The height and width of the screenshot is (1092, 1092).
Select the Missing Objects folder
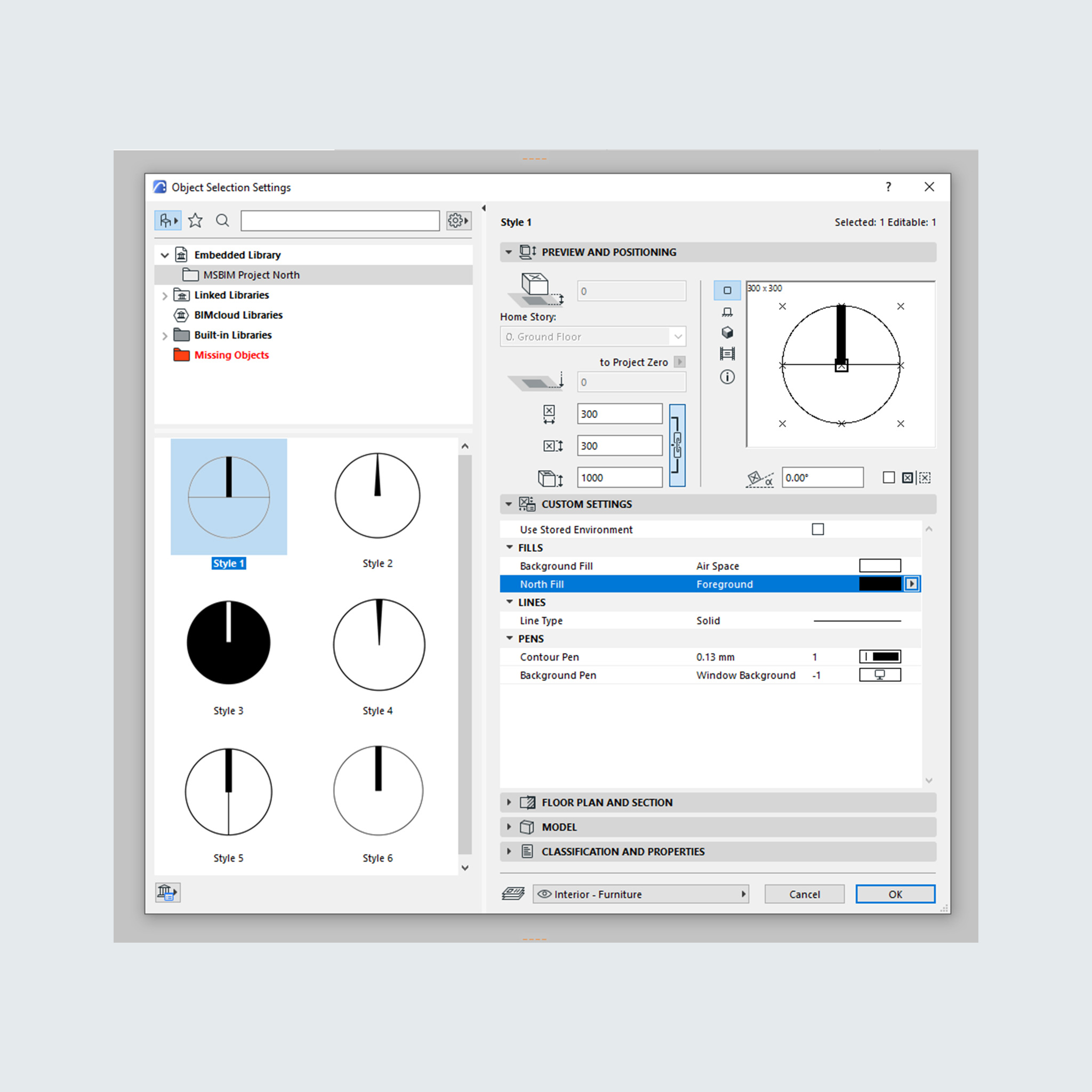tap(231, 355)
